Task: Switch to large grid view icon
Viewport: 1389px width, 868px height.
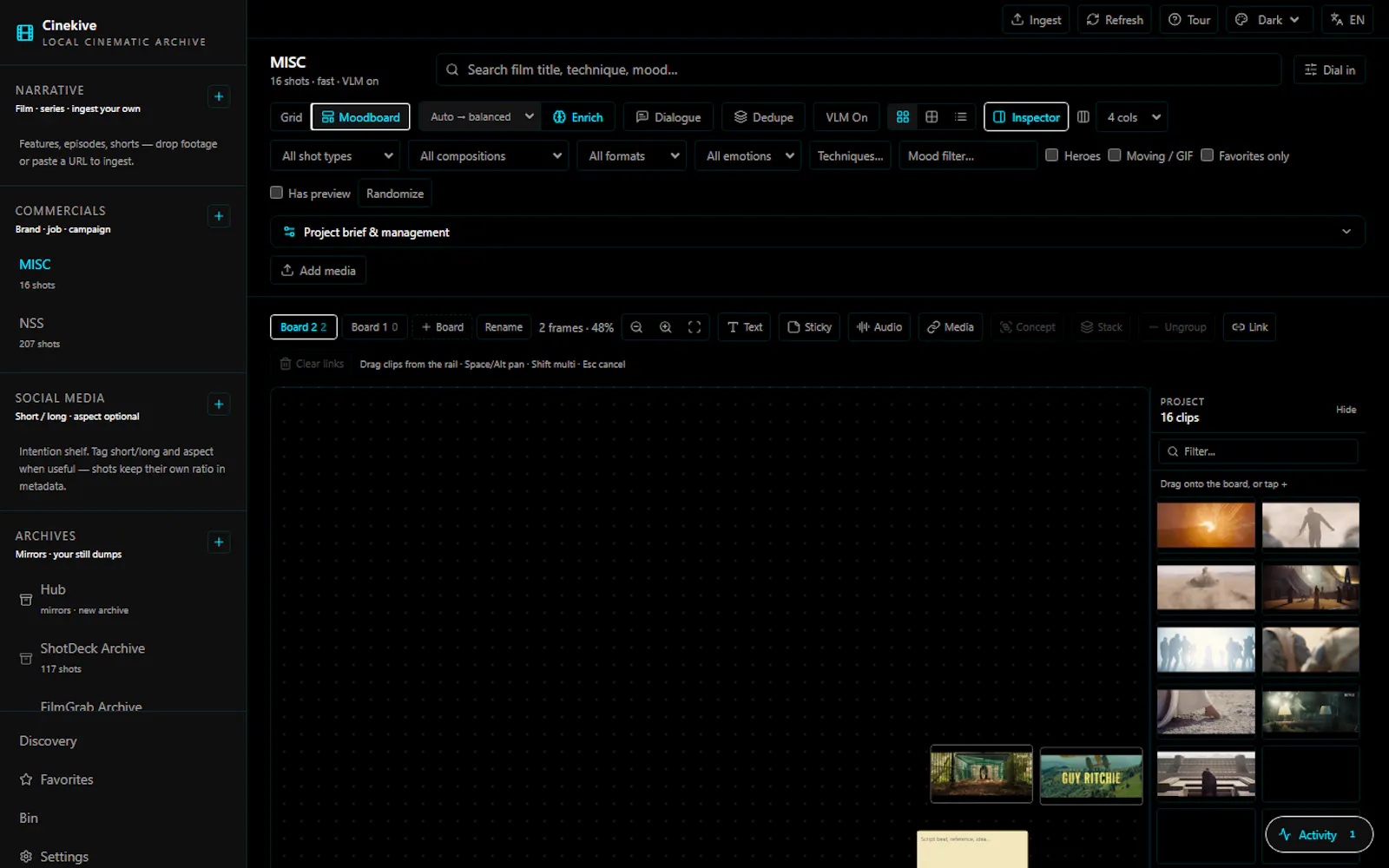Action: coord(903,117)
